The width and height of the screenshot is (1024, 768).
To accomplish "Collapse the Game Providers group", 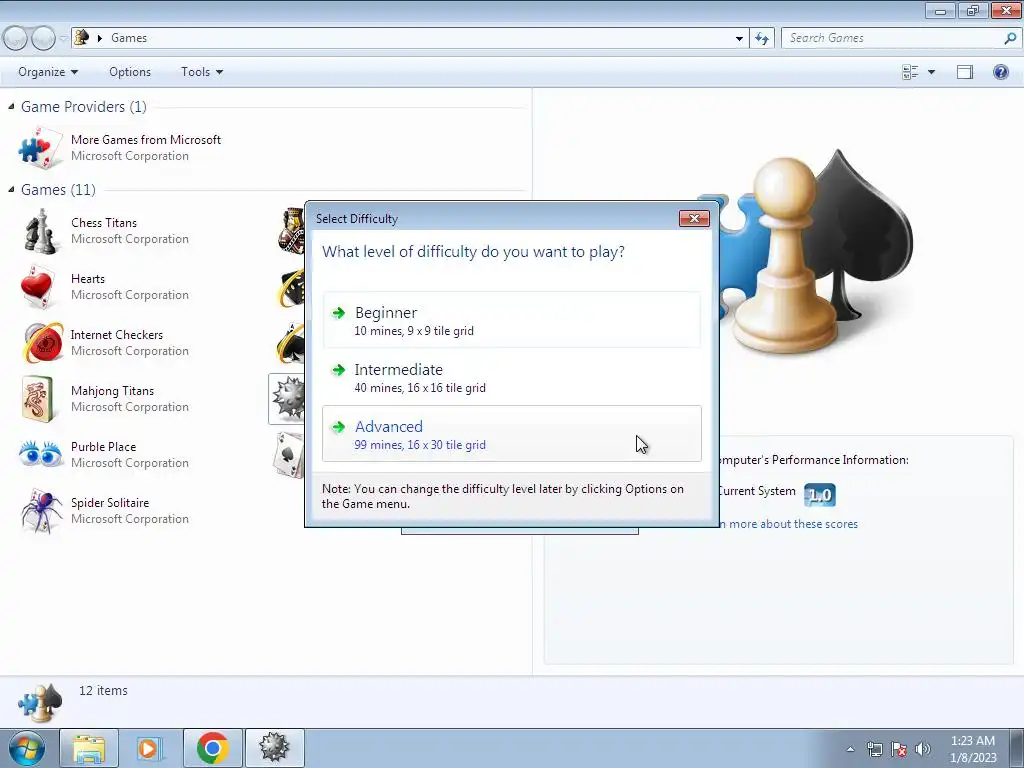I will pyautogui.click(x=11, y=106).
